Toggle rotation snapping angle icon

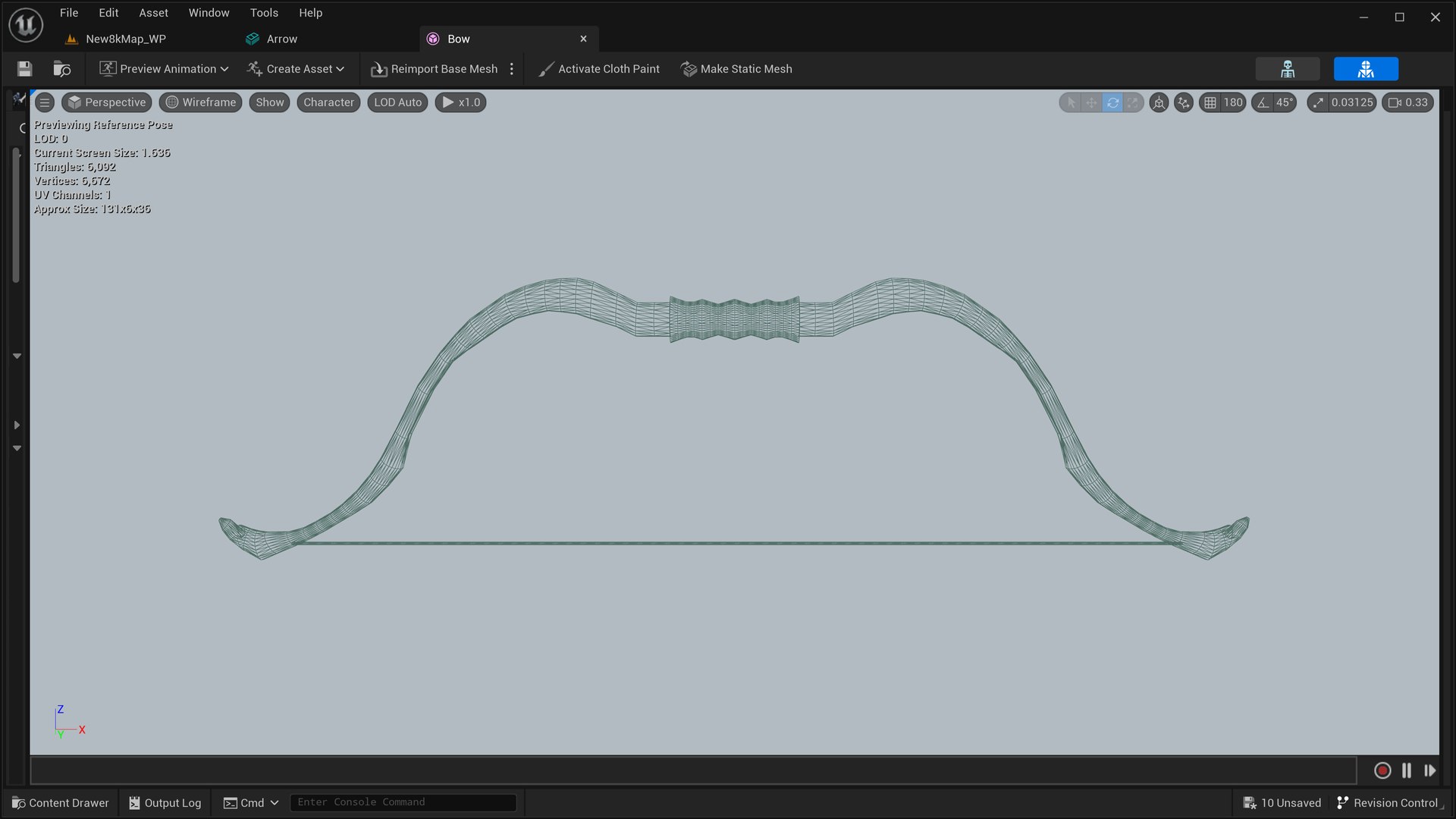coord(1263,102)
